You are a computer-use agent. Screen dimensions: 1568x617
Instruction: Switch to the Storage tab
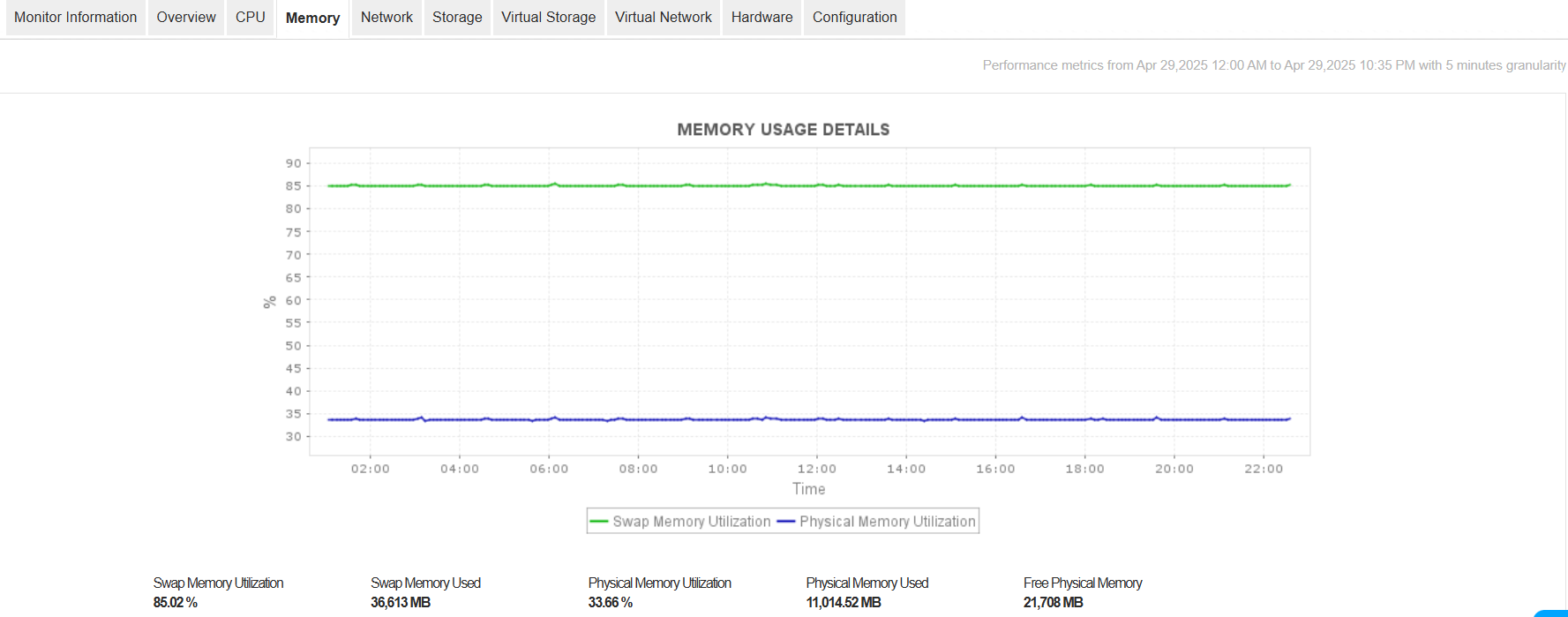point(456,17)
